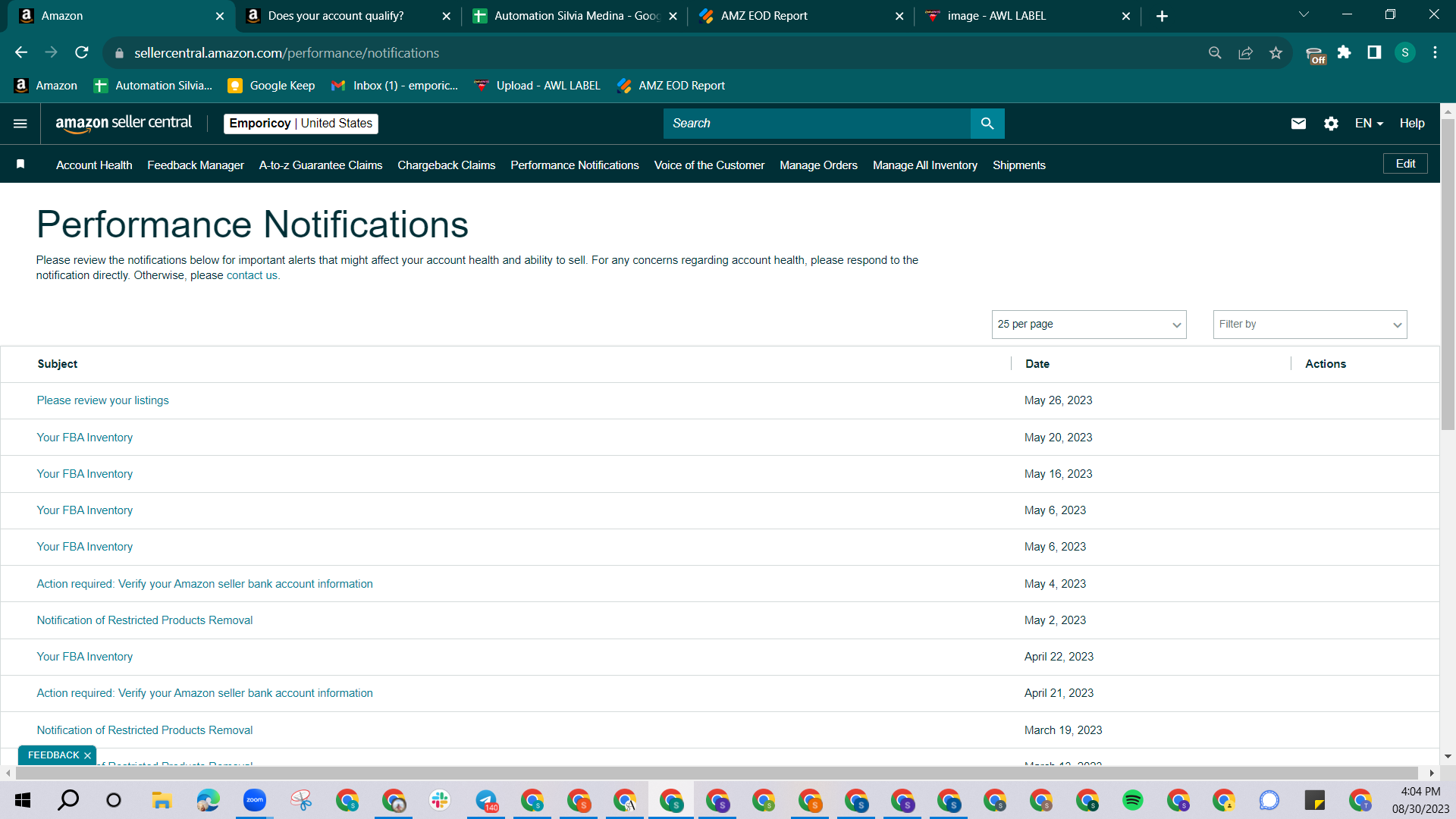This screenshot has width=1456, height=819.
Task: Click the search magnifier button in Seller Central
Action: [x=987, y=124]
